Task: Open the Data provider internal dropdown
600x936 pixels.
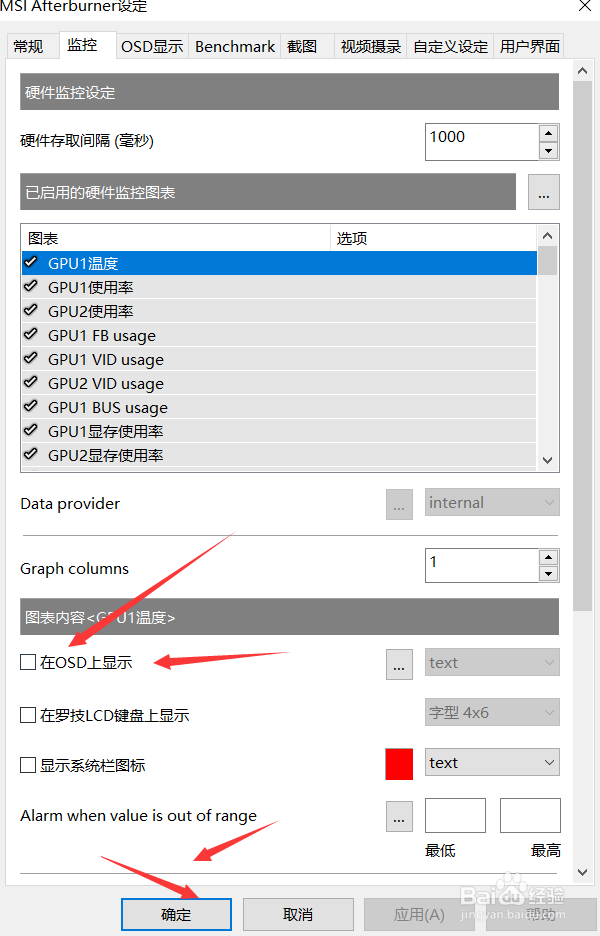Action: [x=492, y=503]
